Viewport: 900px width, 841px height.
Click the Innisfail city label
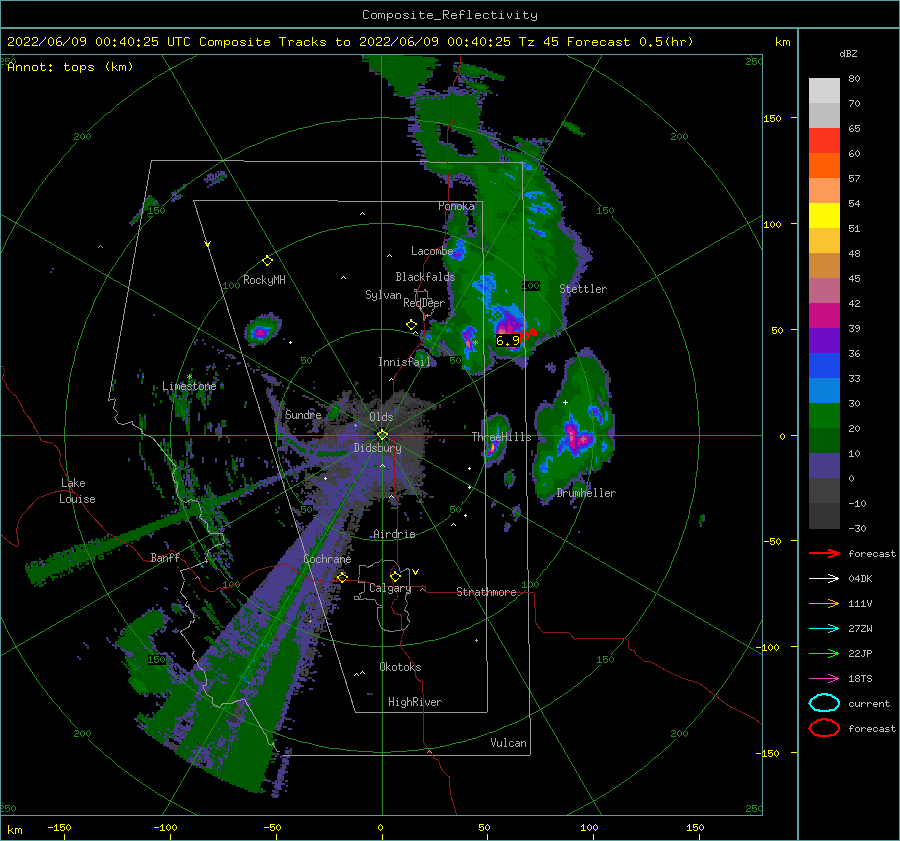pos(404,362)
